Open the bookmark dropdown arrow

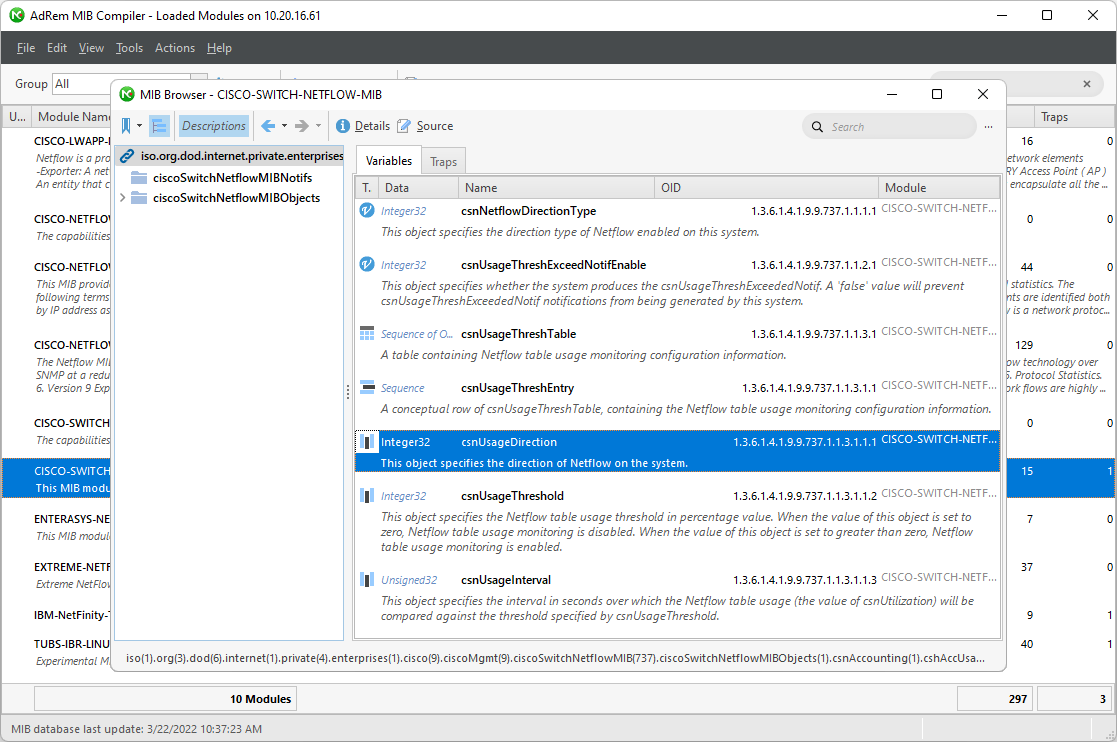click(x=140, y=126)
